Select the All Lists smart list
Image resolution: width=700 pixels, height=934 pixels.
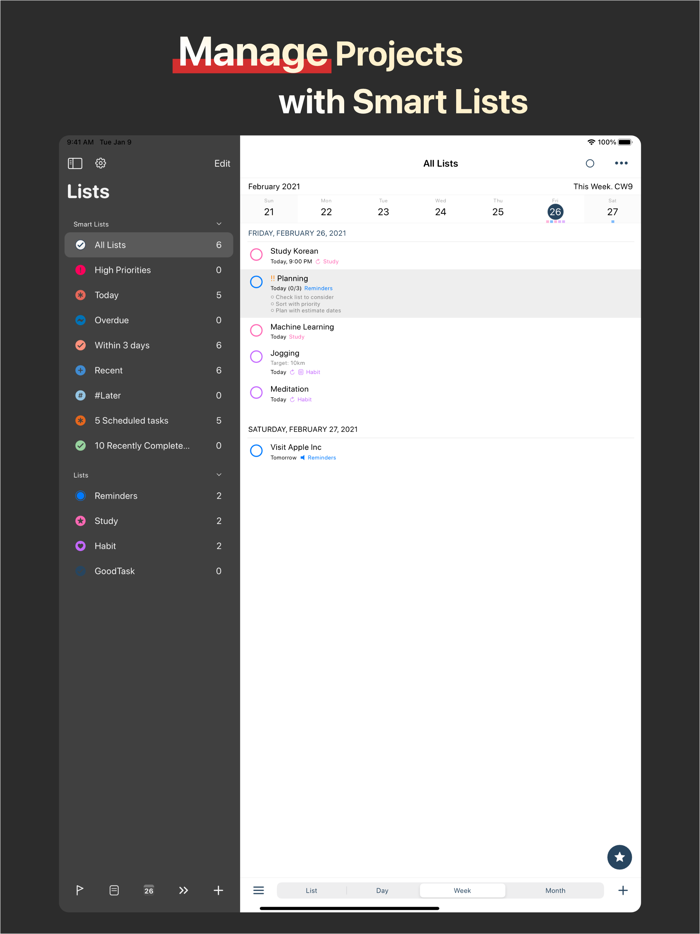[x=149, y=245]
